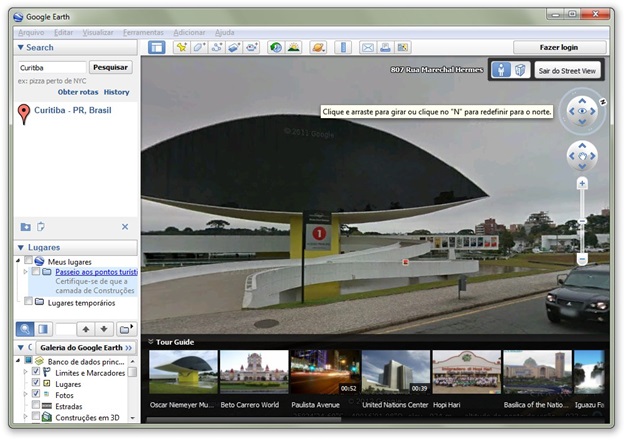
Task: Click the zoom in plus button
Action: pos(582,184)
